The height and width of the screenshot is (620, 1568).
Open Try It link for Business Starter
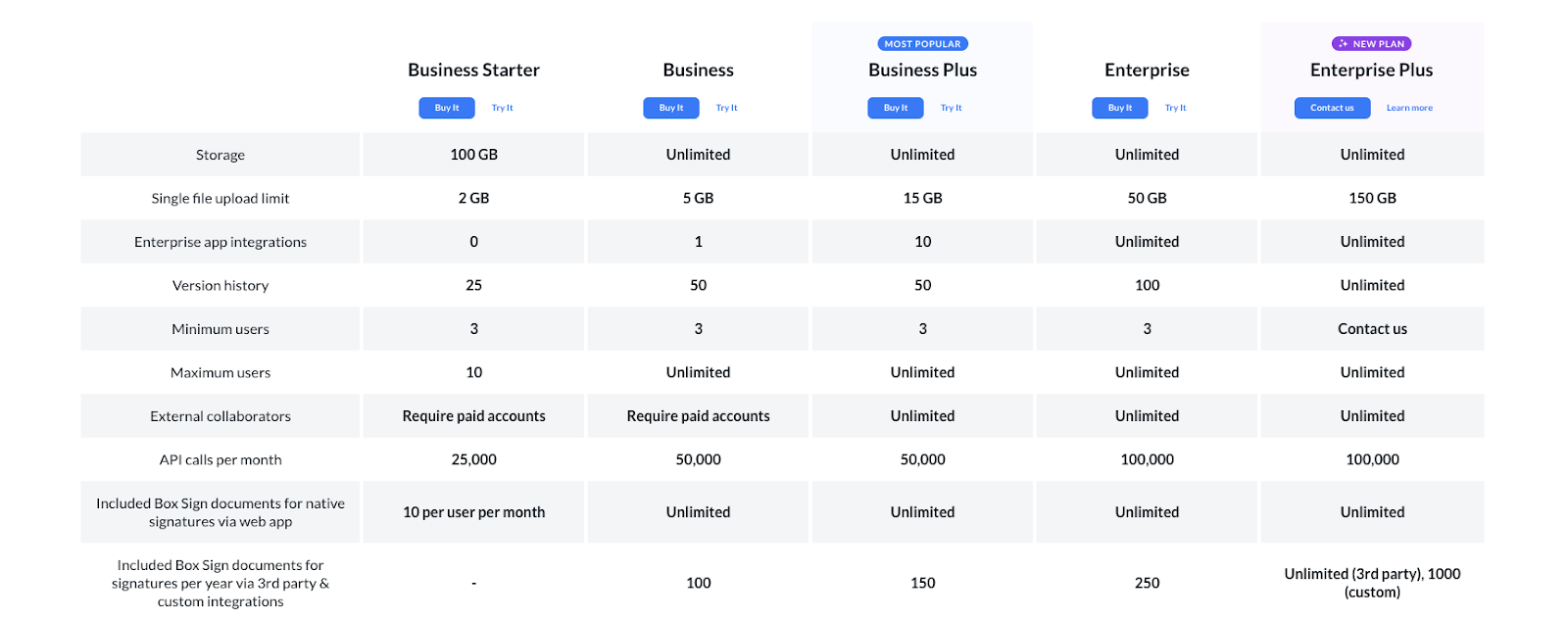pos(503,108)
